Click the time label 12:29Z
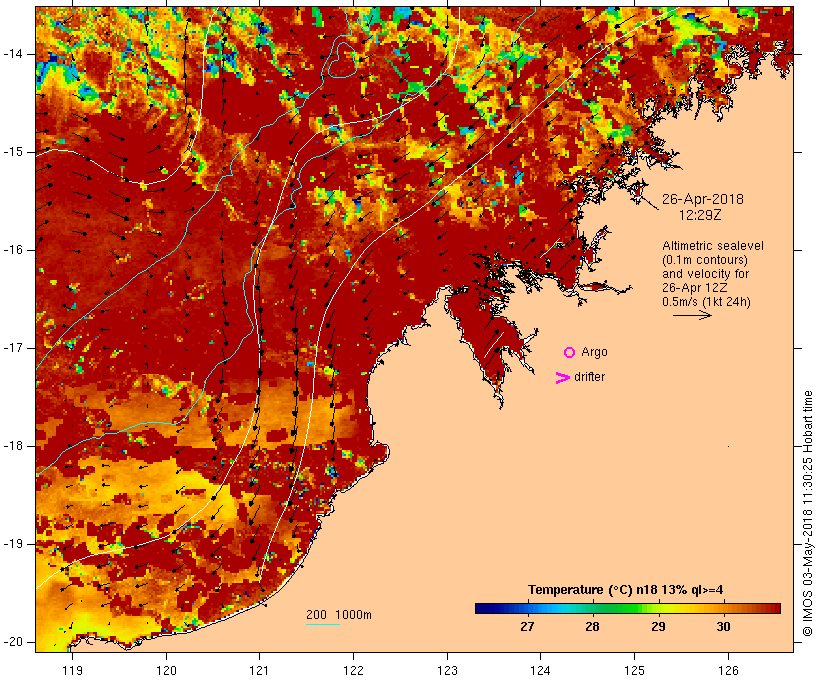Screen dimensions: 820x680 coord(700,215)
